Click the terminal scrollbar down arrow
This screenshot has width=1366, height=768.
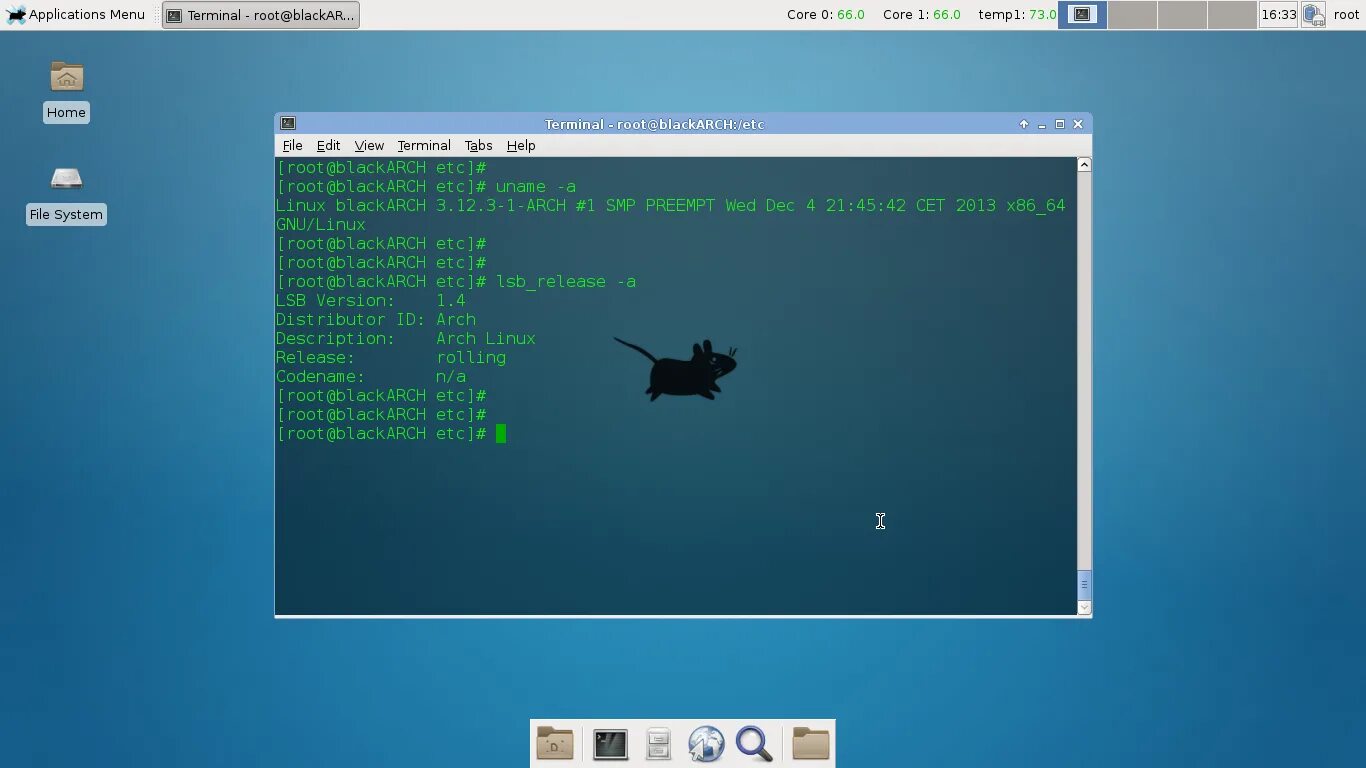[x=1084, y=607]
